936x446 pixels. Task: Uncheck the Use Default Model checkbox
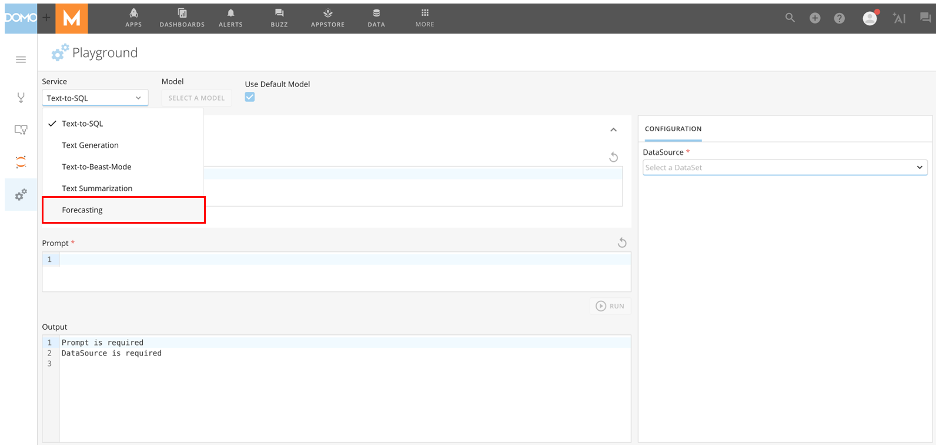pos(250,97)
